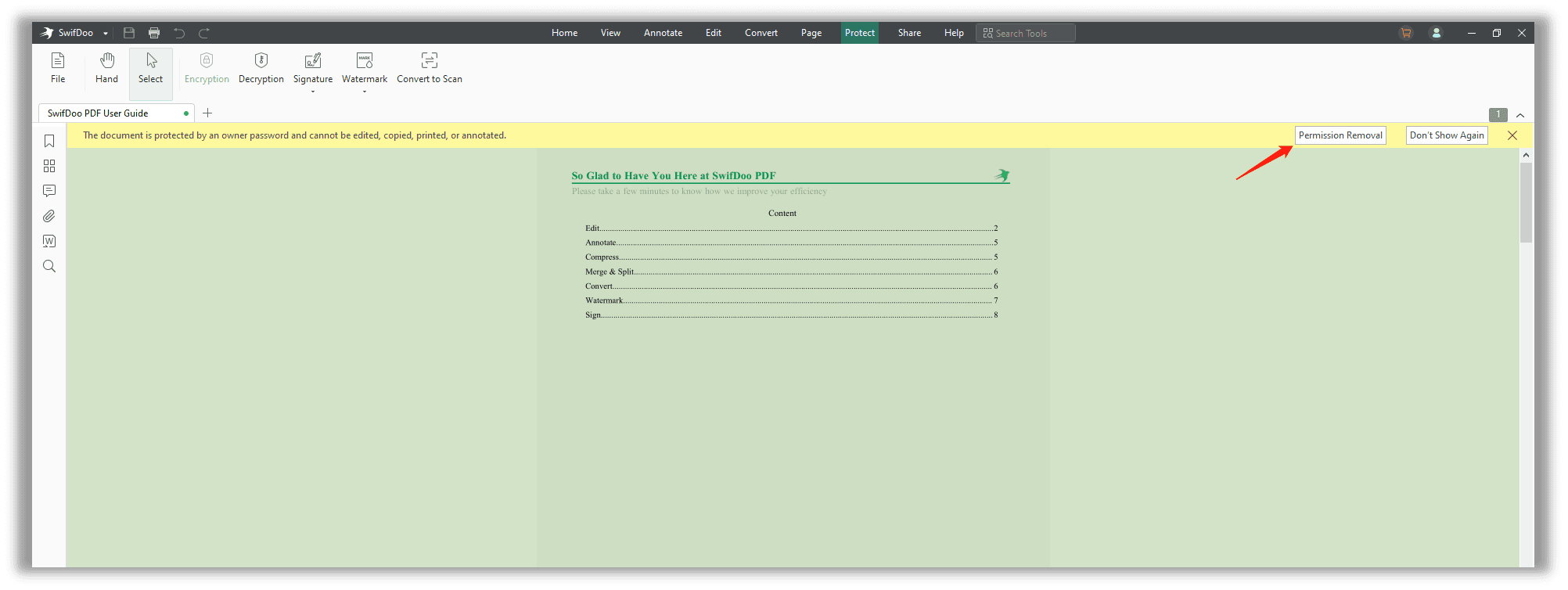
Task: Click Convert to Scan tool
Action: click(x=430, y=68)
